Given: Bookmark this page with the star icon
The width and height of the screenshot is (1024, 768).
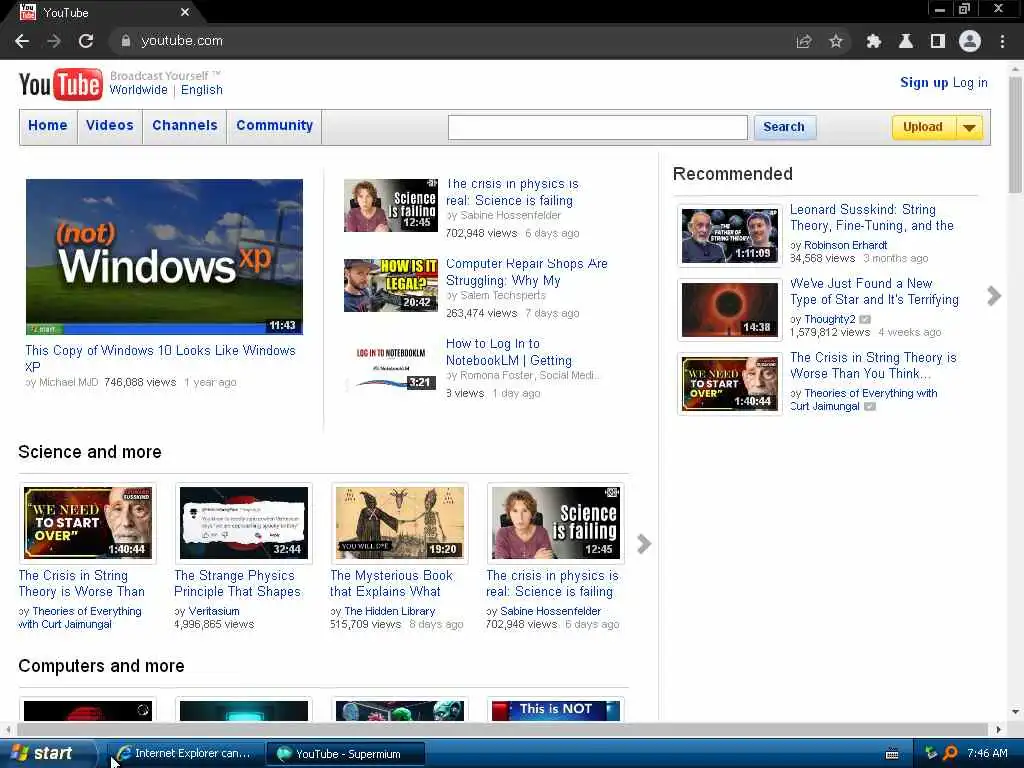Looking at the screenshot, I should tap(836, 41).
